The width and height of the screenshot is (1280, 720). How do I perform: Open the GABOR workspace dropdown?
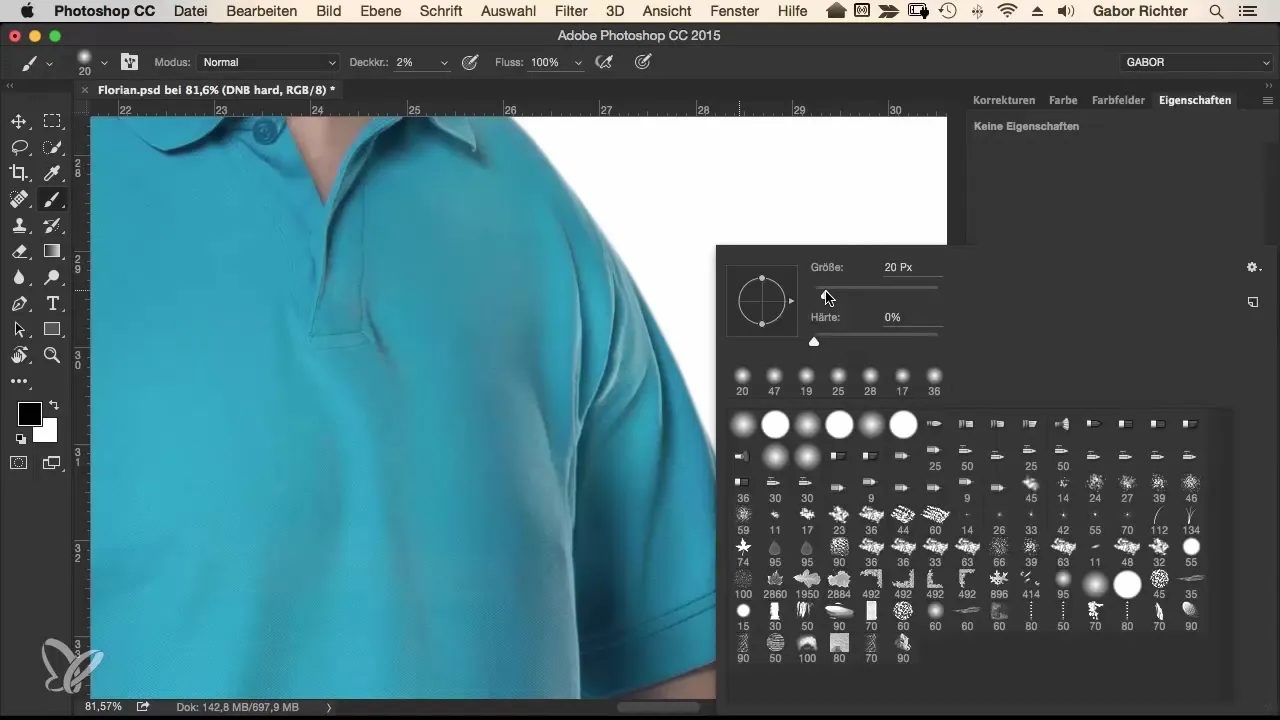[1197, 62]
